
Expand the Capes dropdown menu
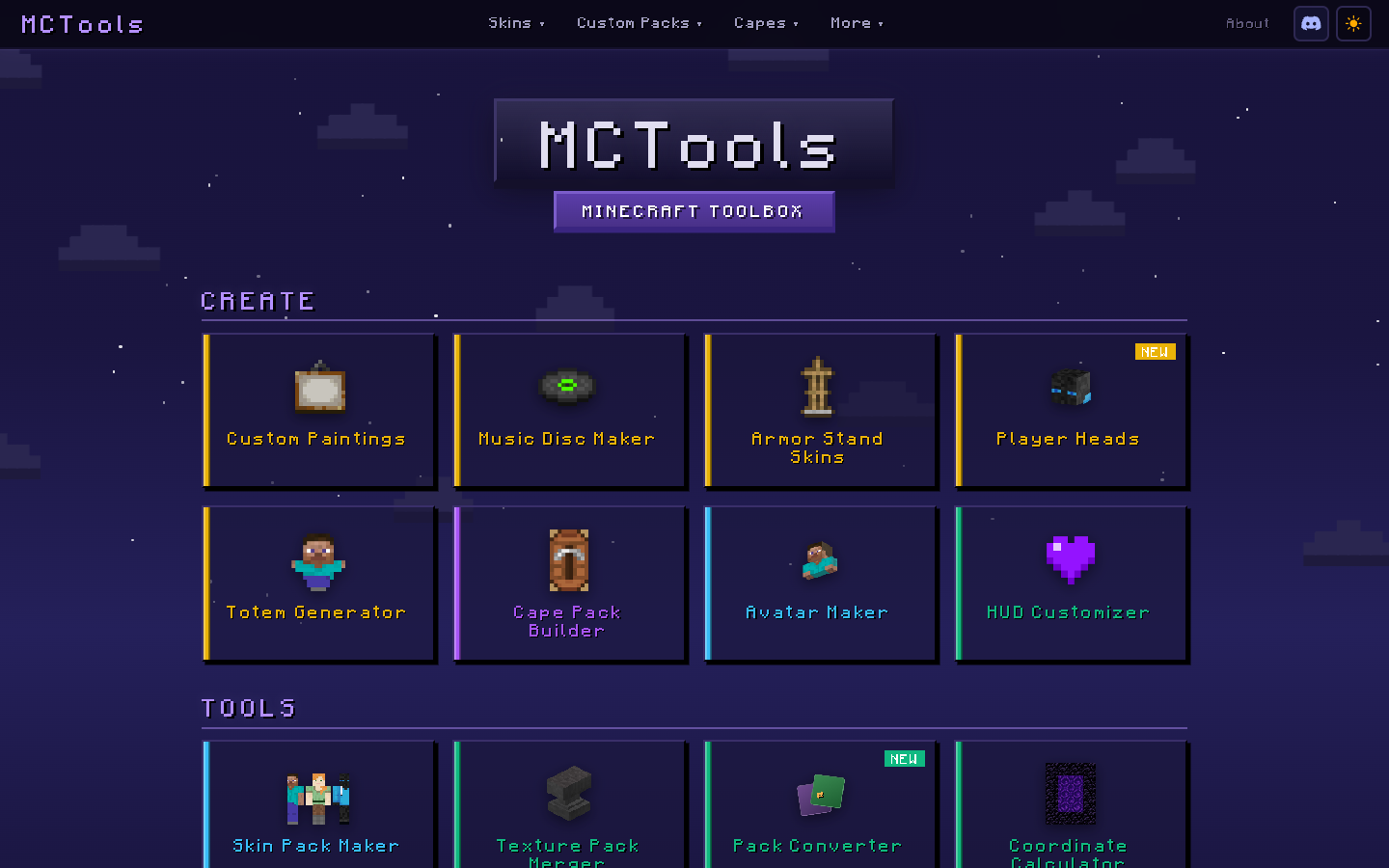[766, 23]
